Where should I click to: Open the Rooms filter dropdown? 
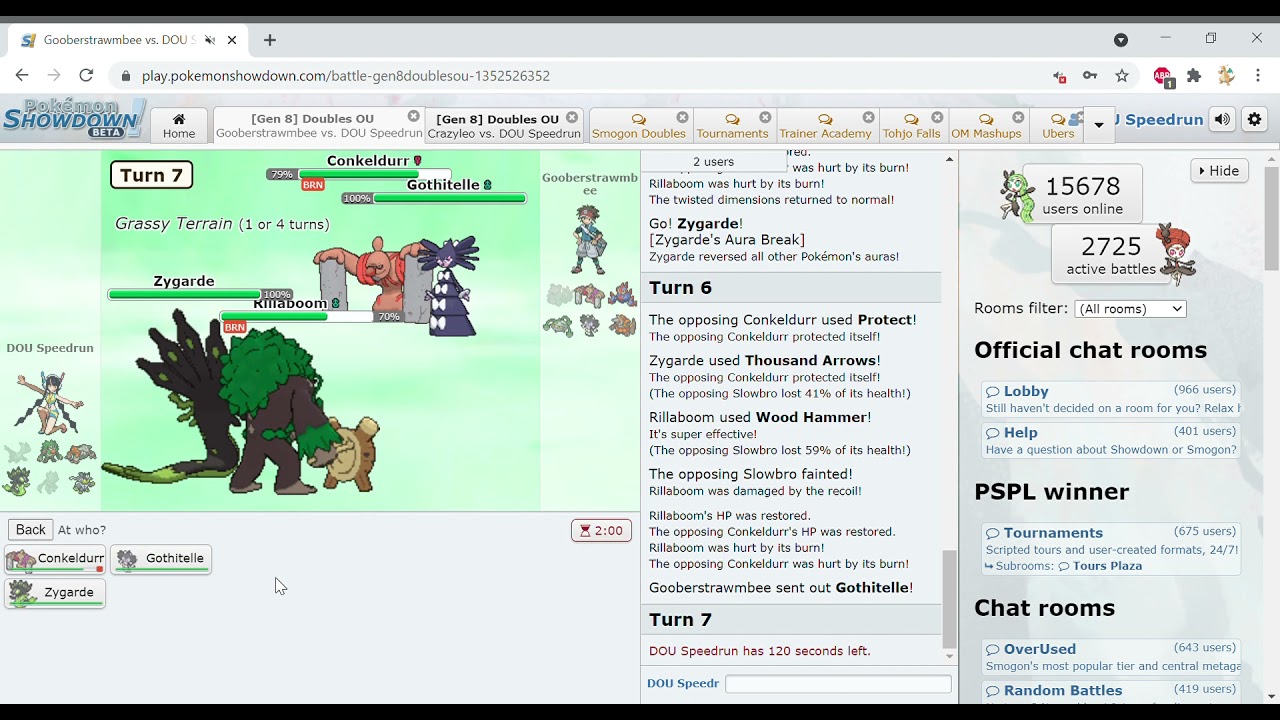[1130, 309]
